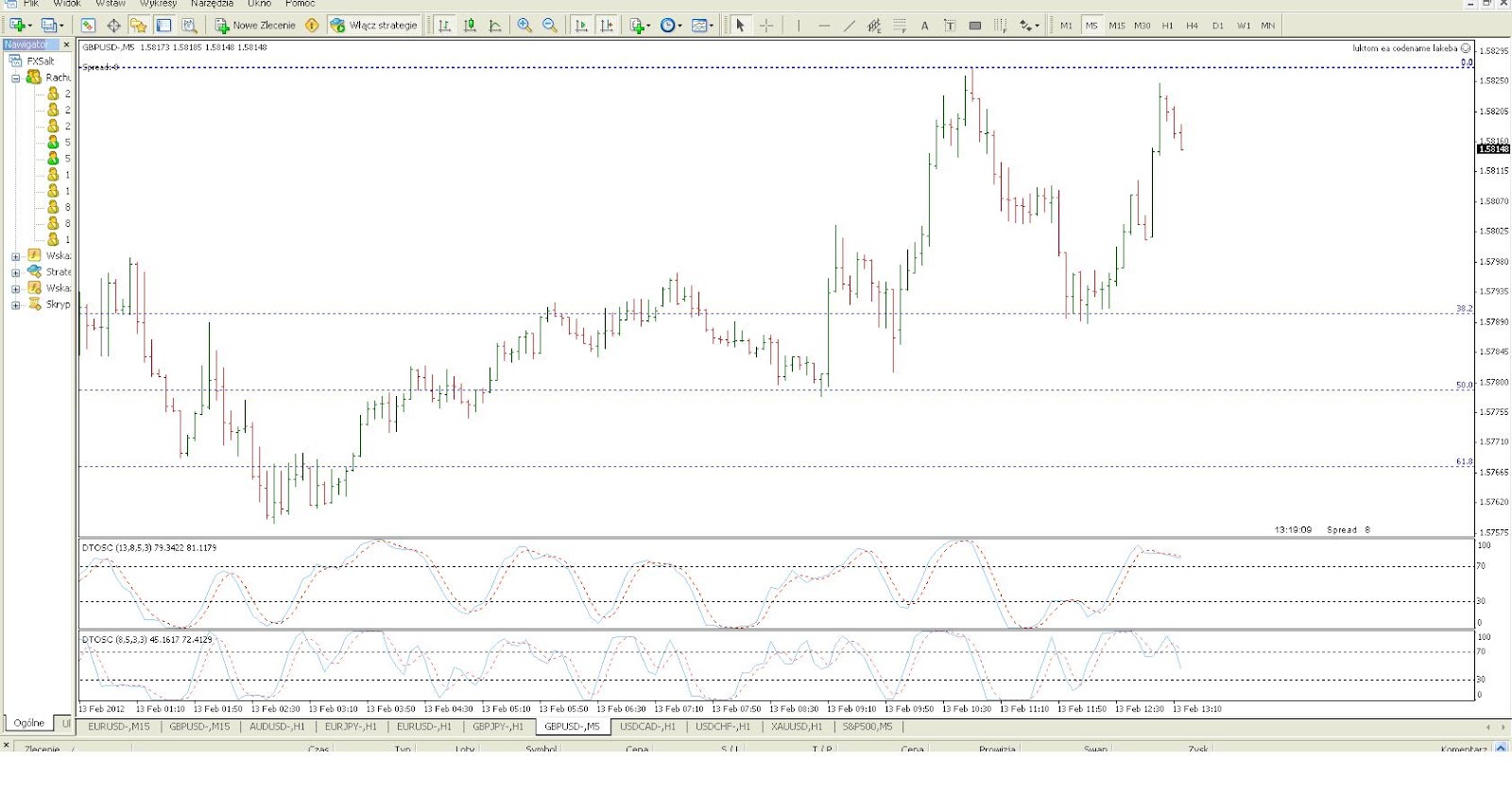The image size is (1512, 811).
Task: Select the Fibonacci time zones tool
Action: pyautogui.click(x=1000, y=26)
